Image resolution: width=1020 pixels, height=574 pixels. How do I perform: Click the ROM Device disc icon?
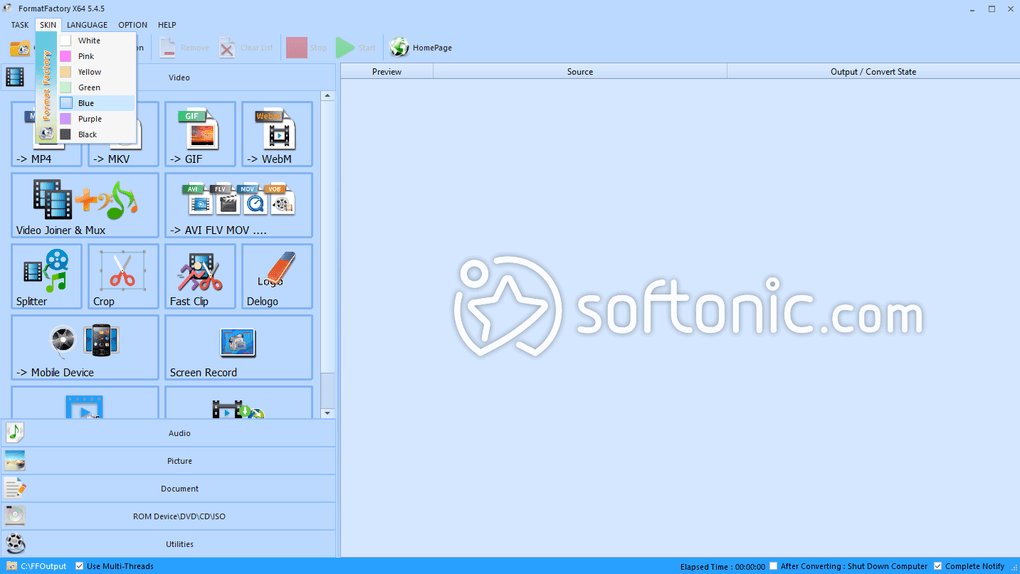pyautogui.click(x=15, y=515)
